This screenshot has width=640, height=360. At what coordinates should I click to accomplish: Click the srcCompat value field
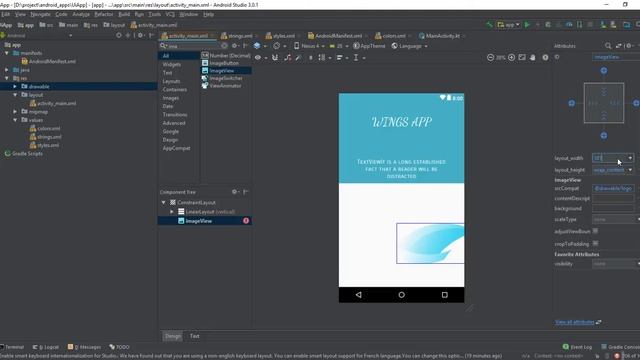point(613,188)
